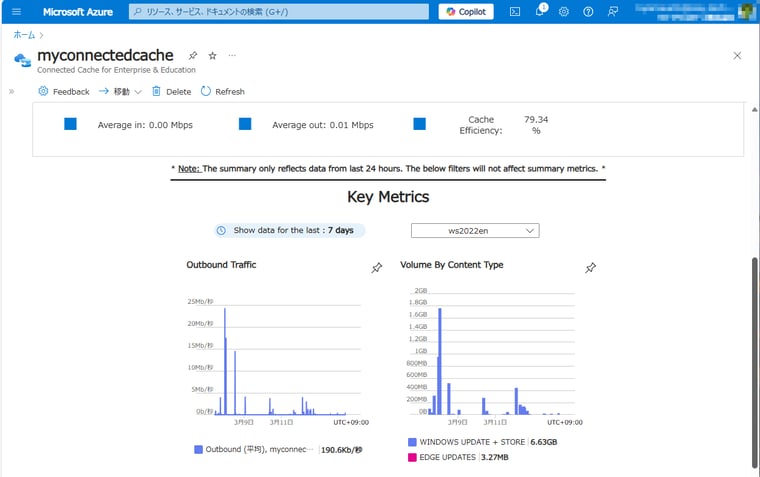Change time range 'Show data for the last 7 days'
Image resolution: width=760 pixels, height=477 pixels.
click(x=290, y=230)
